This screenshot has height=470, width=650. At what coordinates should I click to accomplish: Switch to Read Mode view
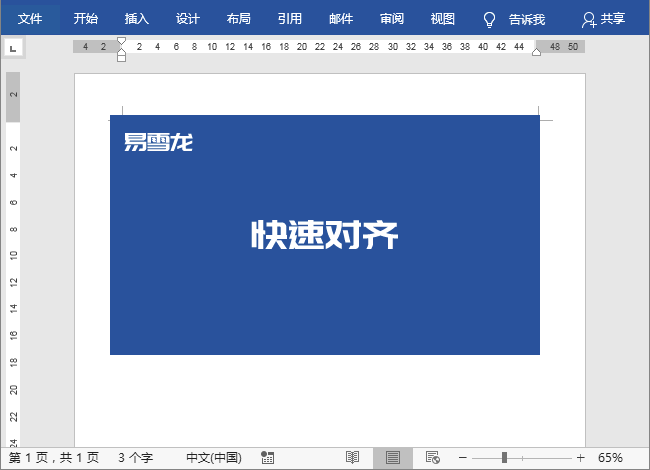pyautogui.click(x=352, y=458)
